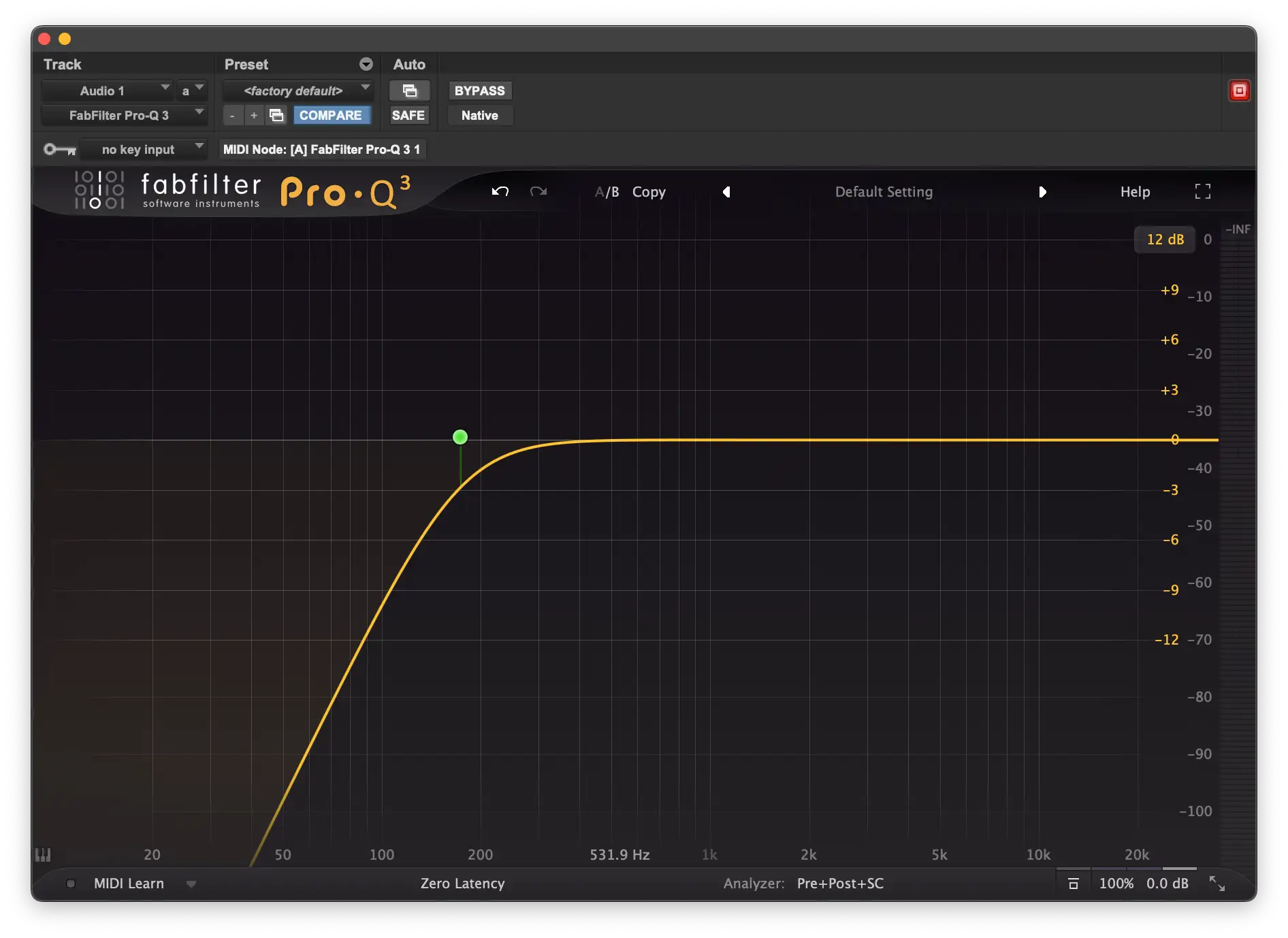This screenshot has height=938, width=1288.
Task: Click the undo arrow icon
Action: pyautogui.click(x=500, y=192)
